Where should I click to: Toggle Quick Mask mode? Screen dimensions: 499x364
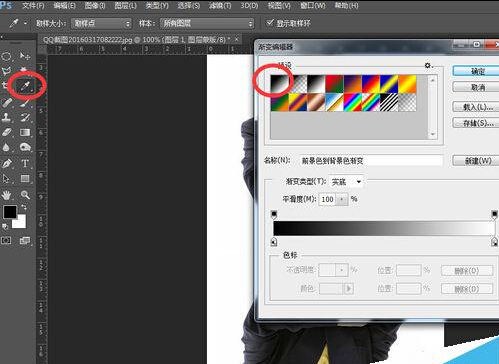click(x=6, y=240)
